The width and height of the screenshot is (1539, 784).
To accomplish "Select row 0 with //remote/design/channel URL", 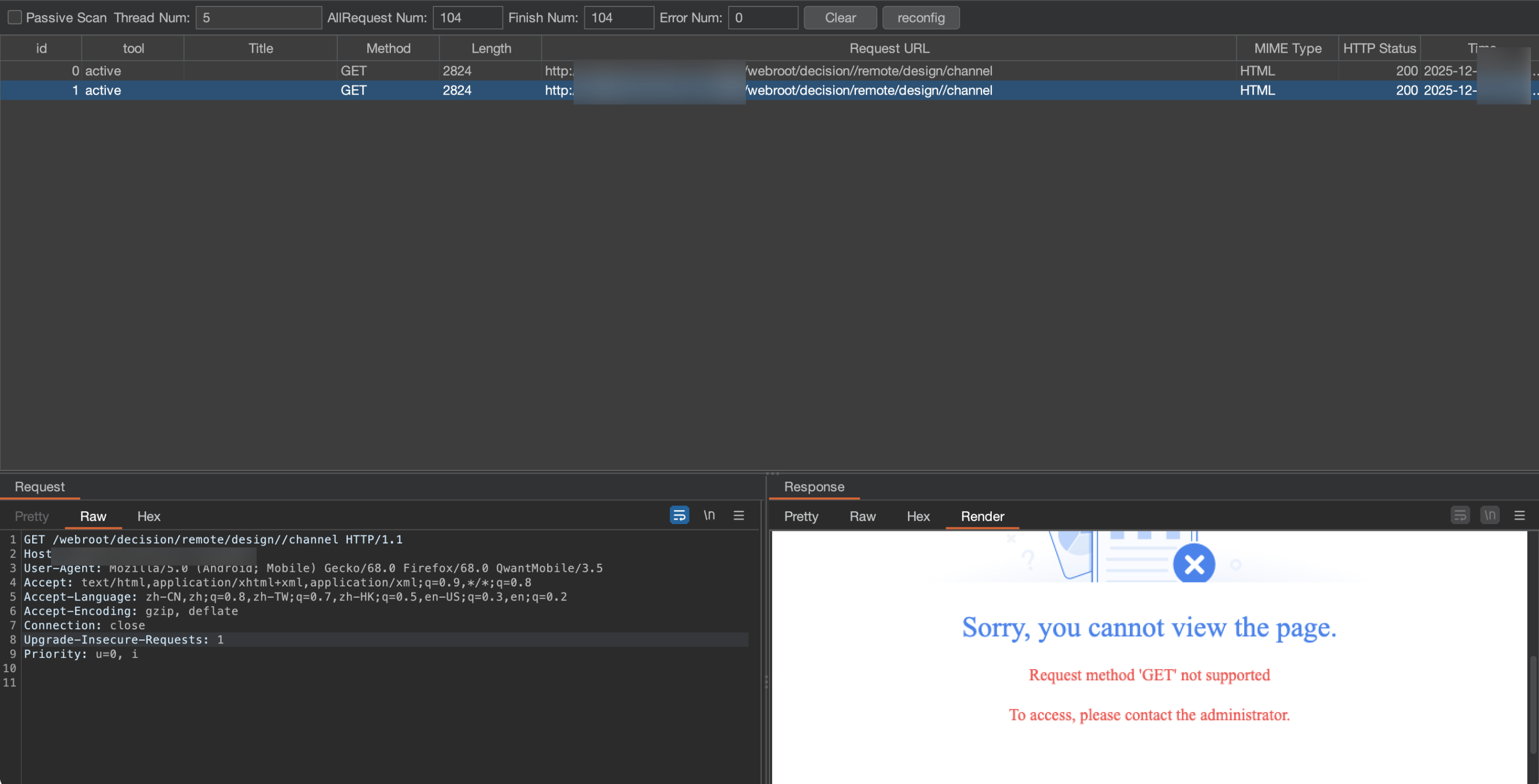I will (x=769, y=70).
